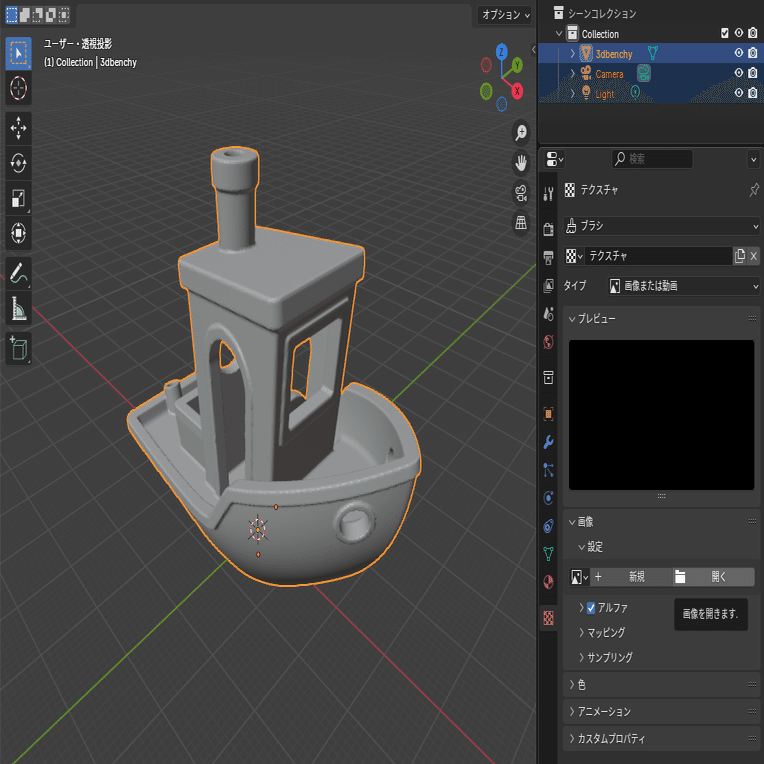The height and width of the screenshot is (764, 764).
Task: Choose the Move tool
Action: click(x=19, y=128)
